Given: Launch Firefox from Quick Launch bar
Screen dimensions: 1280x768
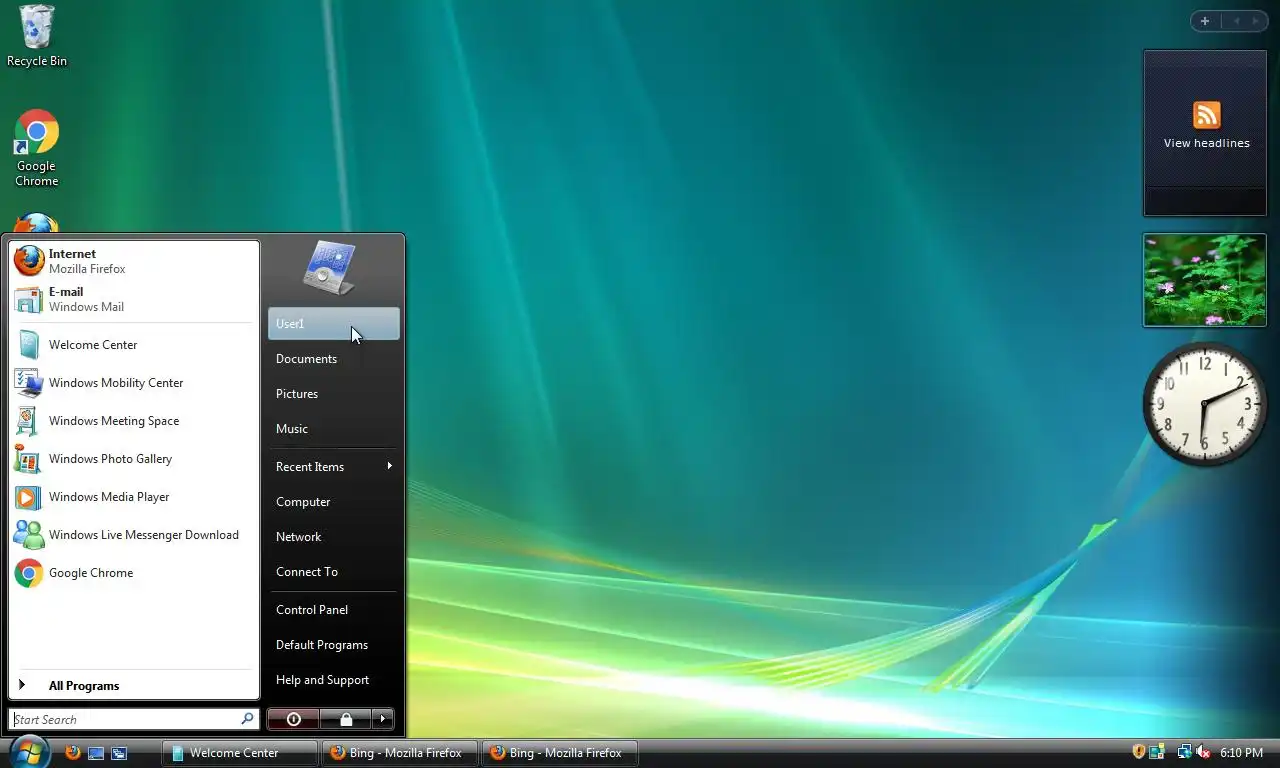Looking at the screenshot, I should pyautogui.click(x=73, y=753).
